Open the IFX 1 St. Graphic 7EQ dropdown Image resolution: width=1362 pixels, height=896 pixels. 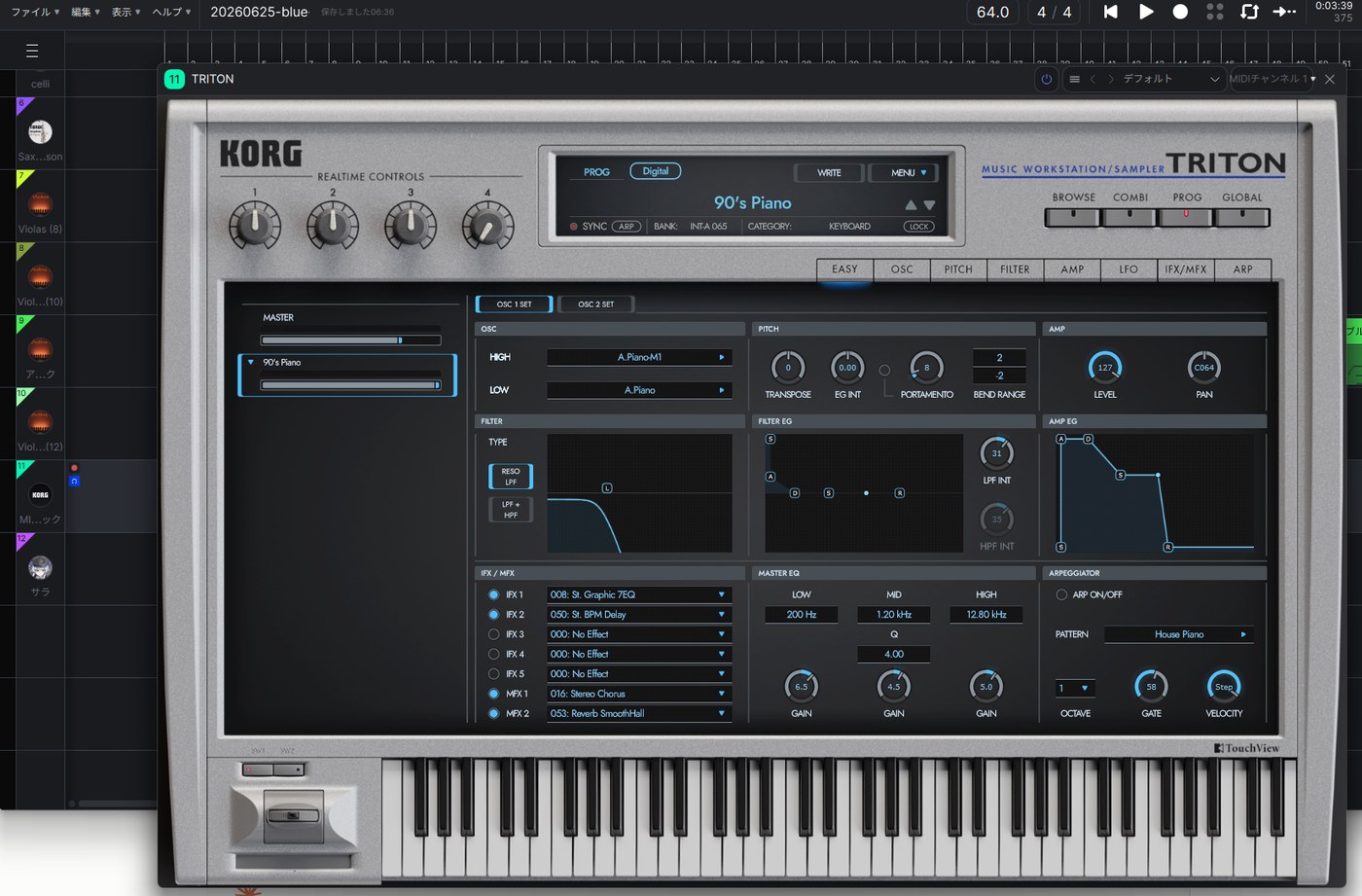tap(638, 594)
